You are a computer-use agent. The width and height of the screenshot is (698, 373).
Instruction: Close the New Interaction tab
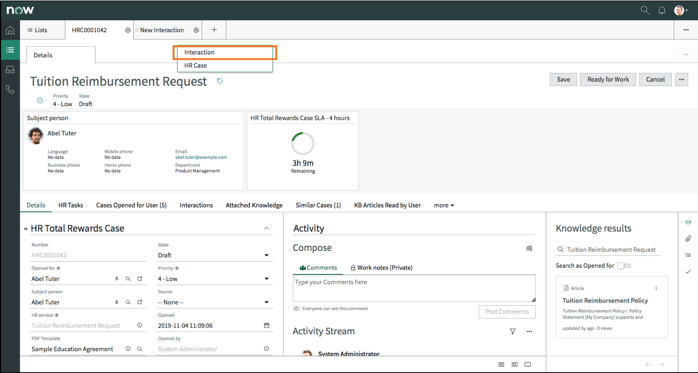(196, 30)
